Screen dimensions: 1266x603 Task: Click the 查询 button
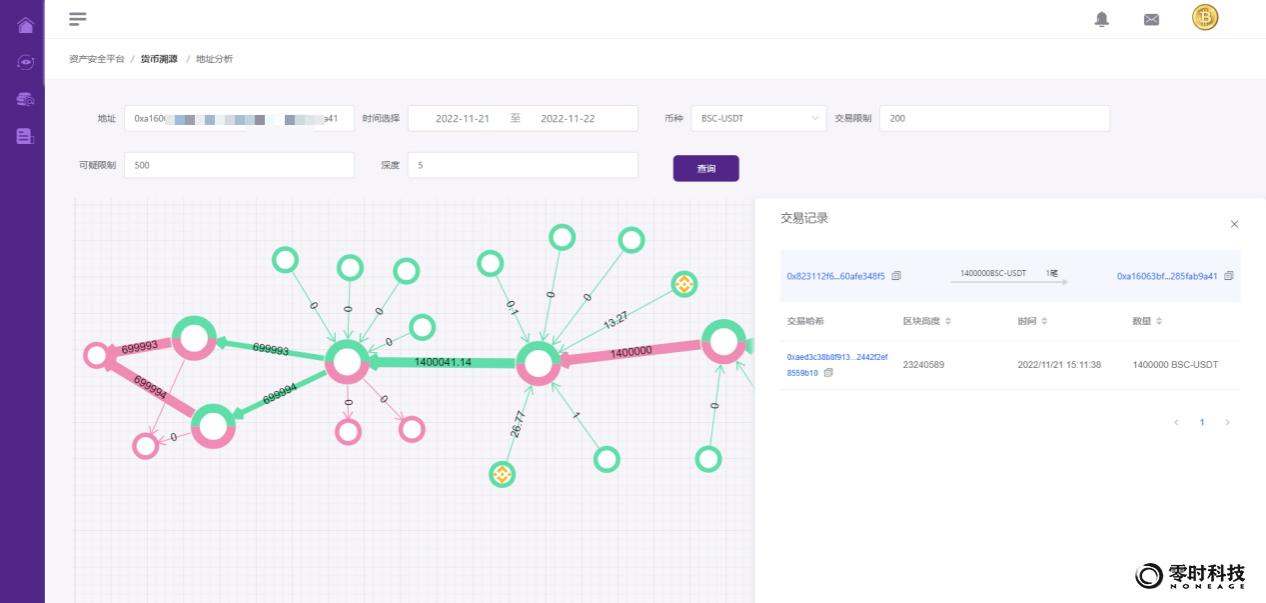pyautogui.click(x=706, y=168)
